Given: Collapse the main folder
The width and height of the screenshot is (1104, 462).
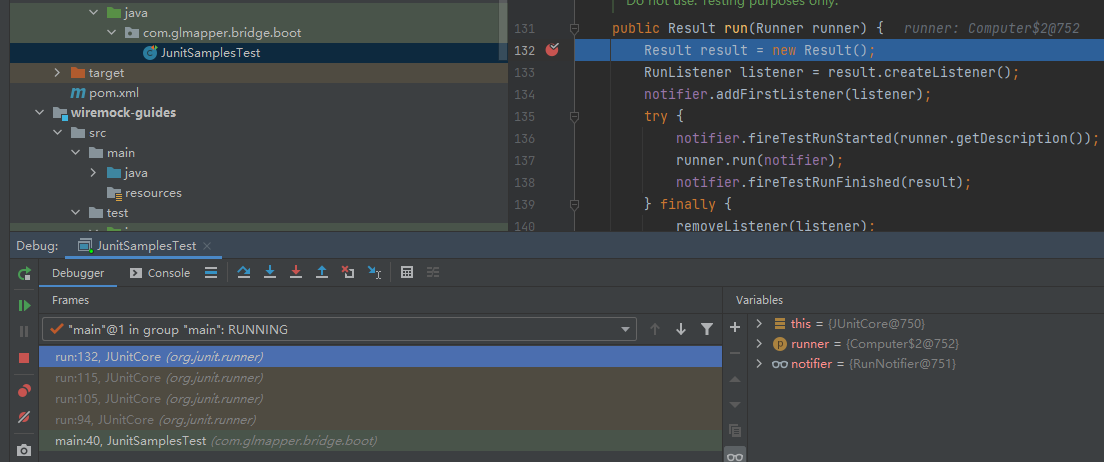Looking at the screenshot, I should tap(76, 153).
